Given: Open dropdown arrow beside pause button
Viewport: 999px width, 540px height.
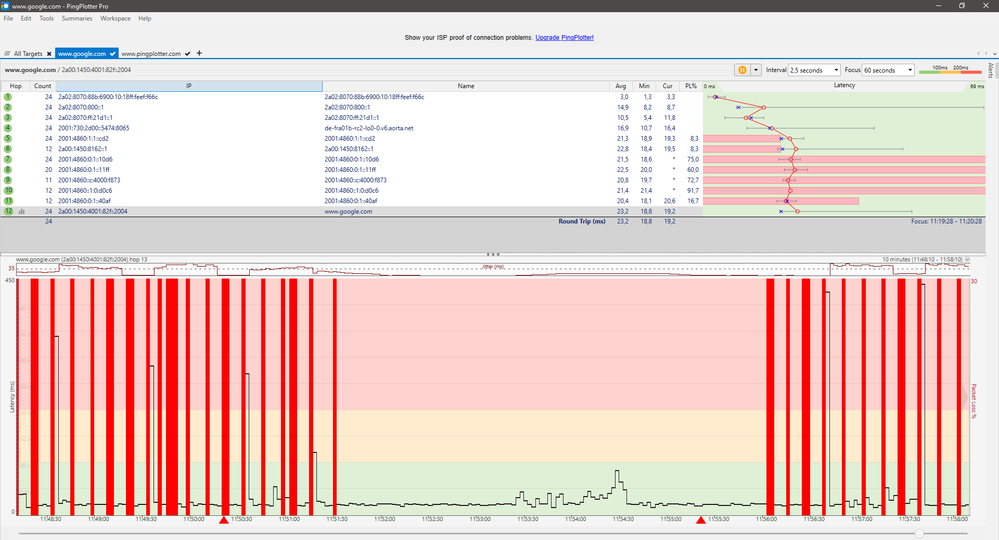Looking at the screenshot, I should pos(756,70).
